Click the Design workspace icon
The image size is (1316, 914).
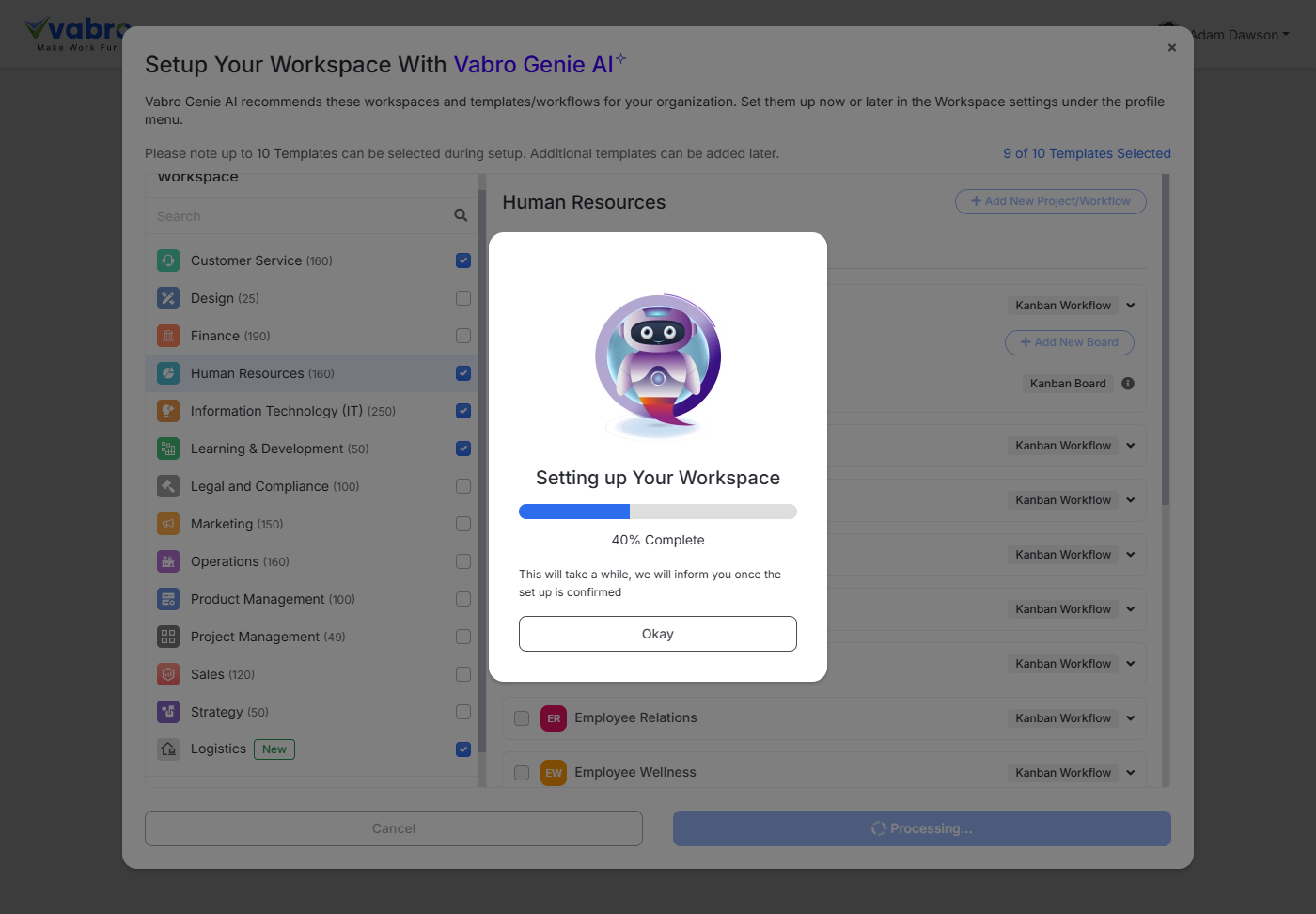tap(168, 298)
